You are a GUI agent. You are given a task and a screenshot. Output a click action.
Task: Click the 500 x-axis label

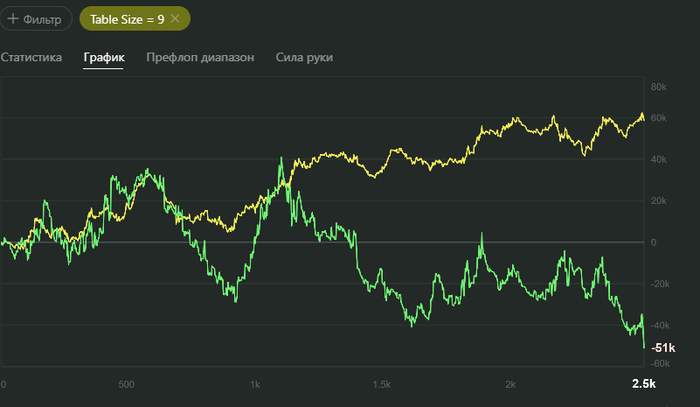pos(126,385)
